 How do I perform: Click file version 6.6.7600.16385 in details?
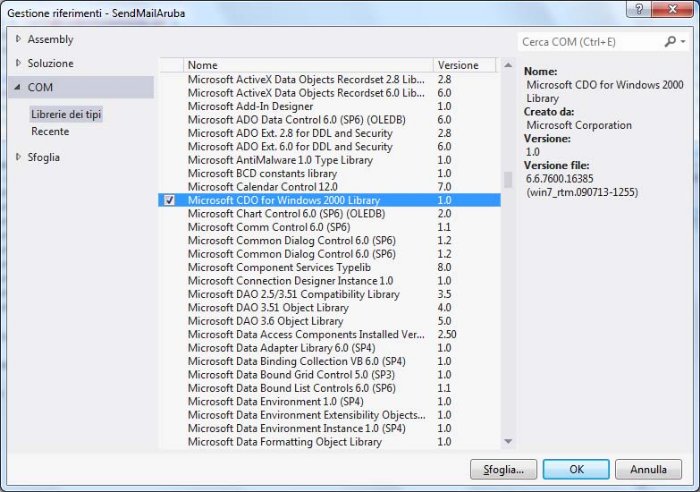click(559, 179)
